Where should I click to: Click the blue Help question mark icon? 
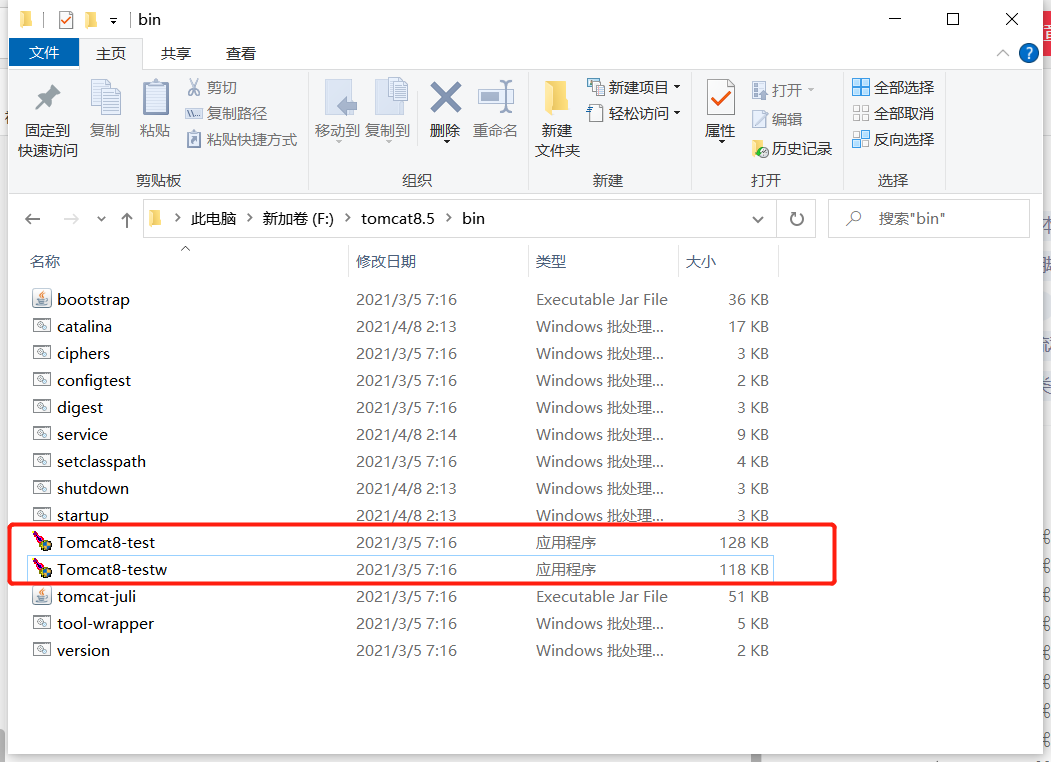[x=1028, y=53]
